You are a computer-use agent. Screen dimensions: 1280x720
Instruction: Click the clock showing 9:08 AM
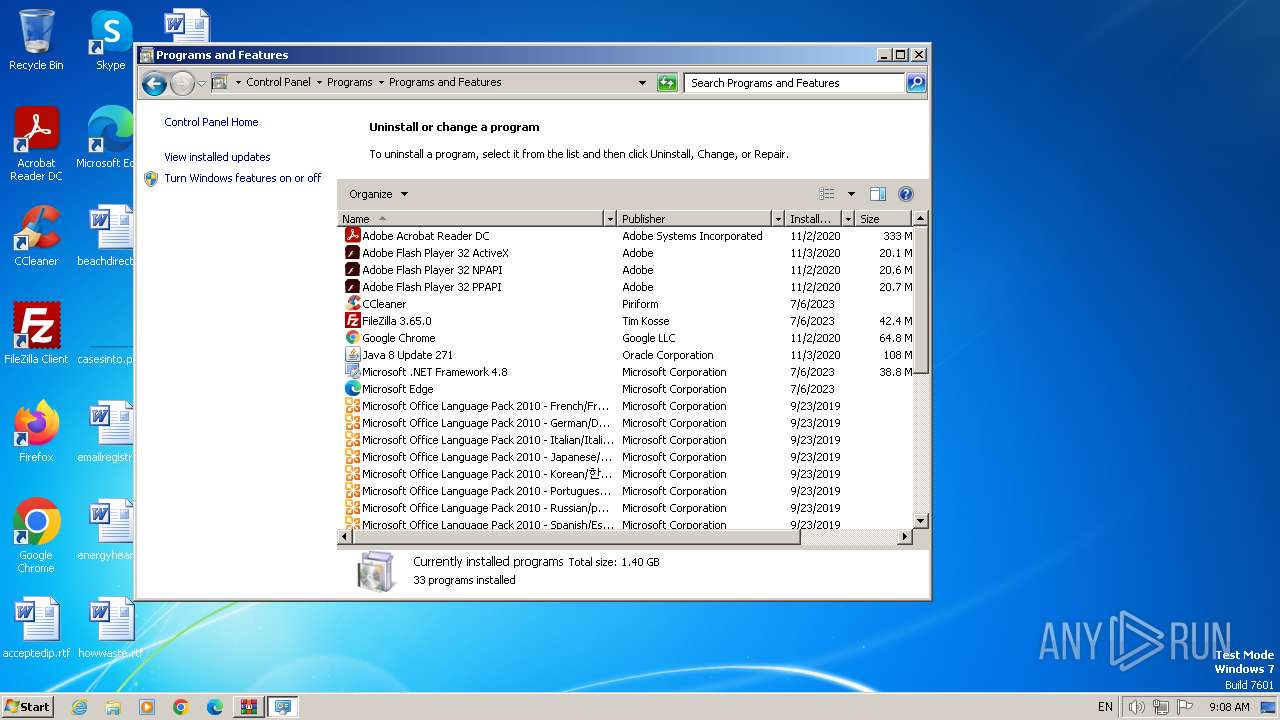point(1229,707)
